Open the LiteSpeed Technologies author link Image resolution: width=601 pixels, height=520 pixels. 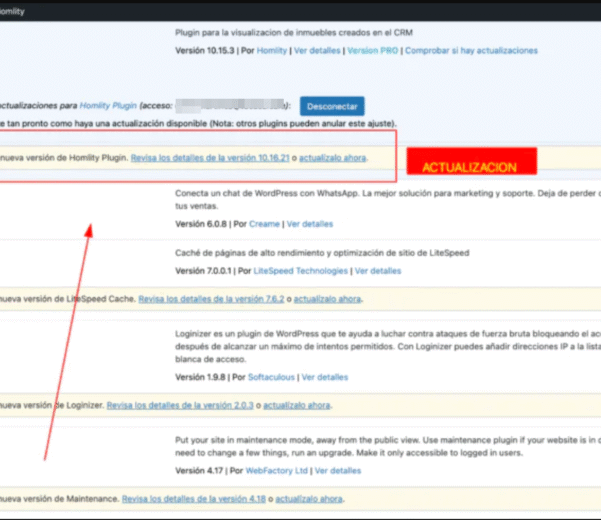click(x=300, y=271)
